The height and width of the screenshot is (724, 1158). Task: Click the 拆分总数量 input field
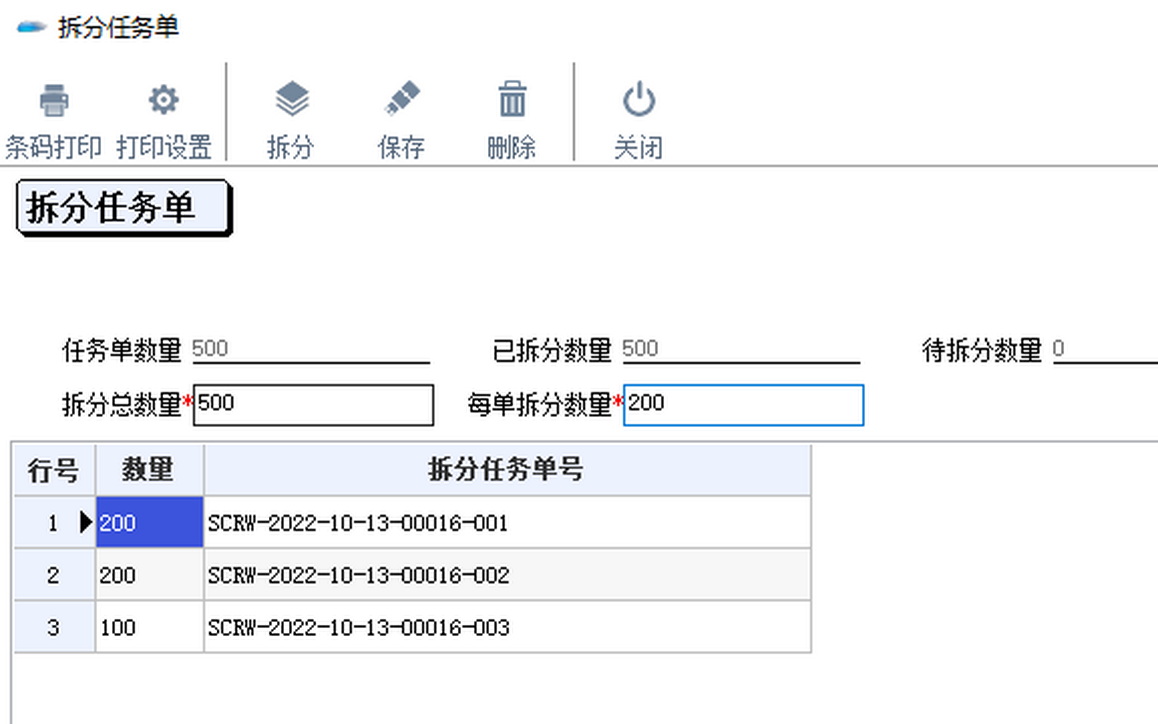coord(313,405)
